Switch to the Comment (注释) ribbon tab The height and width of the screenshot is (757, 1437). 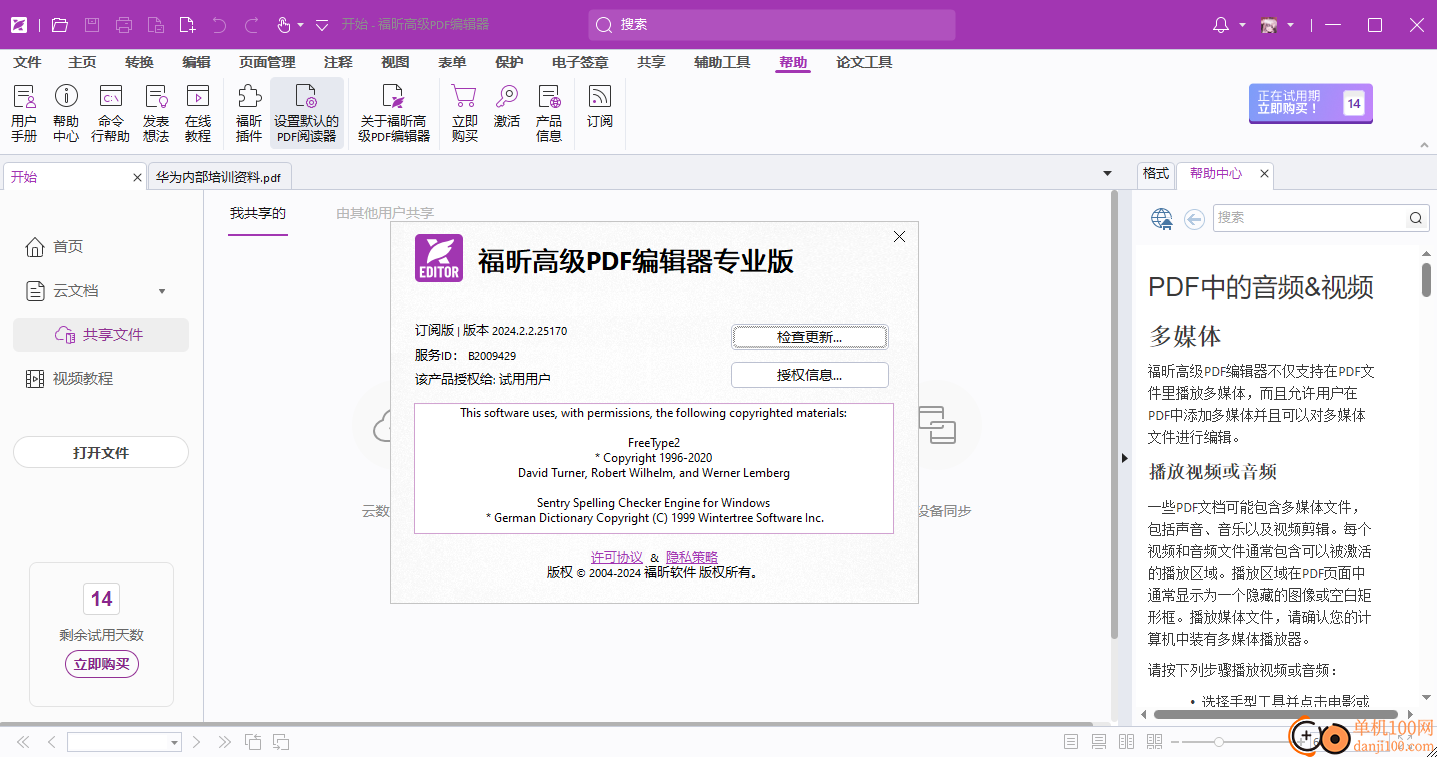(x=338, y=62)
